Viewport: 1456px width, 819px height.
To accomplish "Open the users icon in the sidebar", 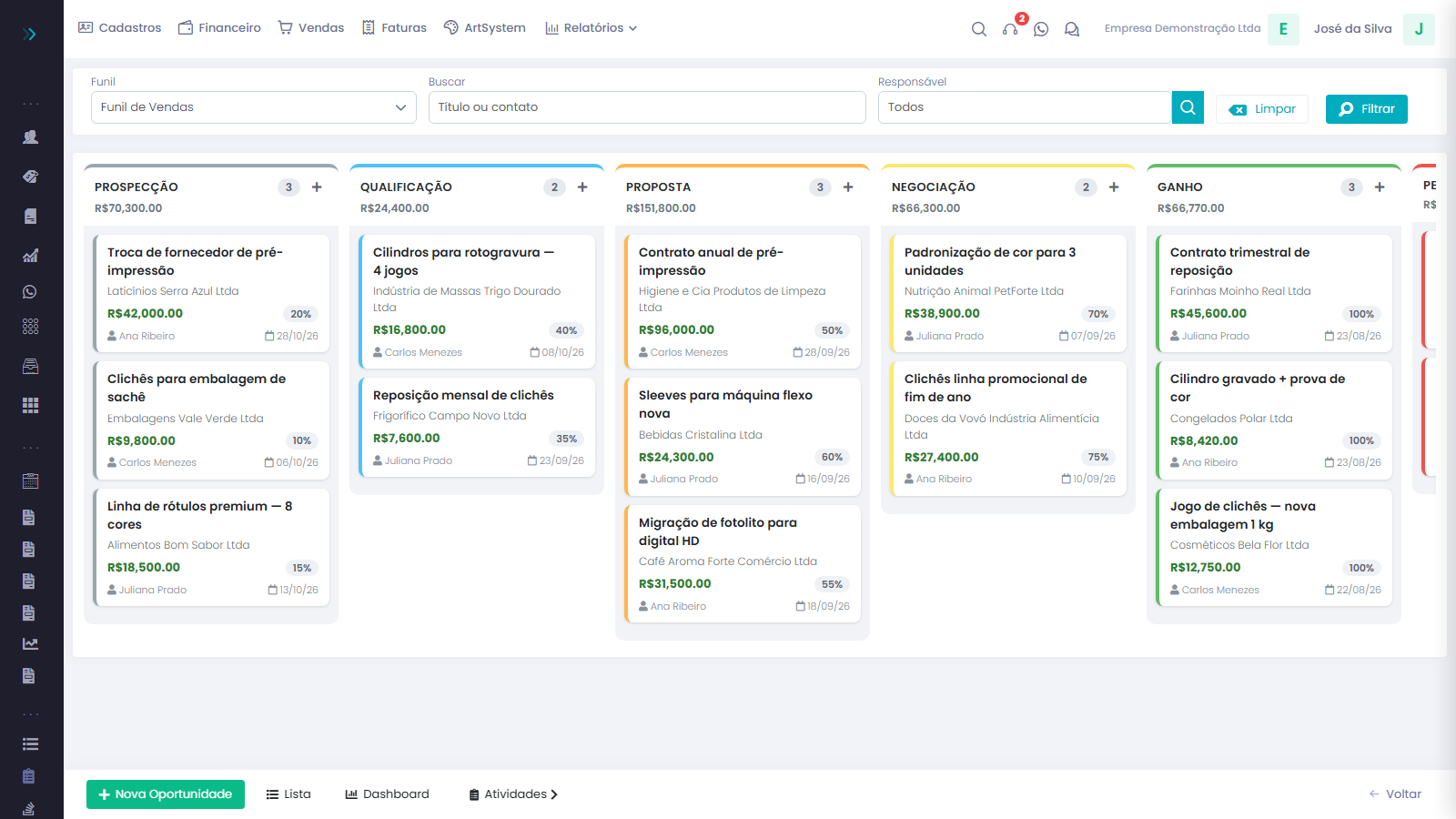I will (30, 136).
